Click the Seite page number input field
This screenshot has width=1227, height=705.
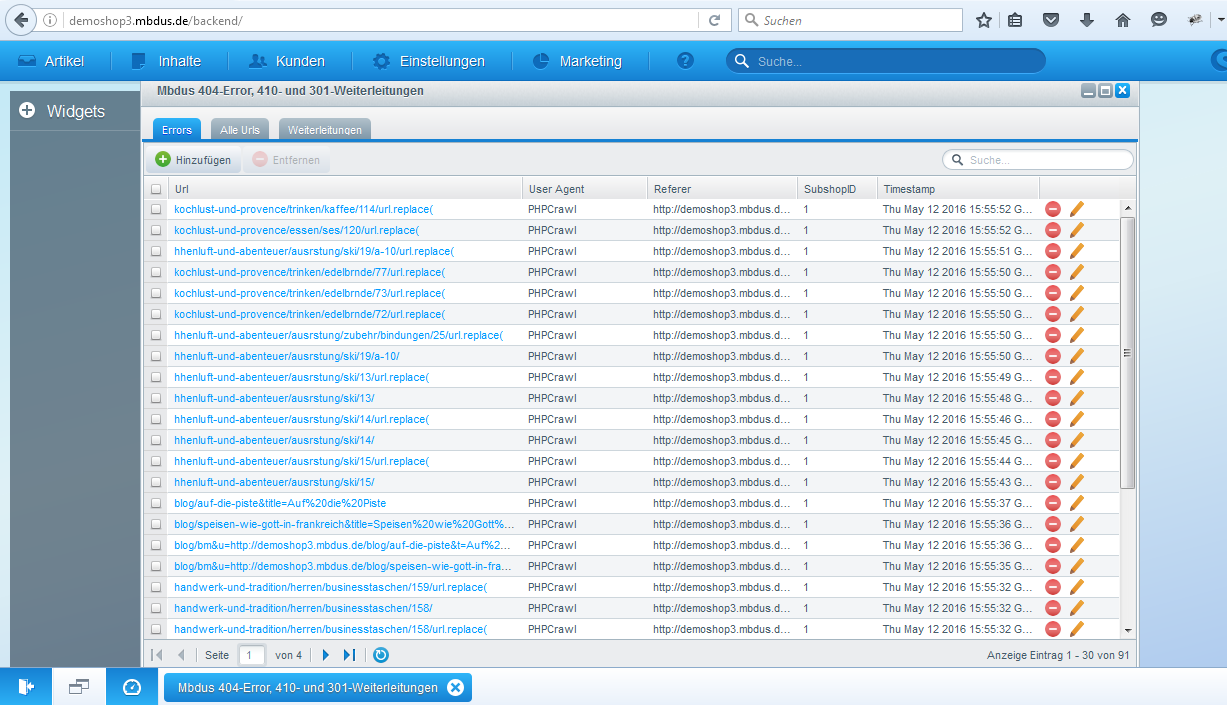(250, 655)
